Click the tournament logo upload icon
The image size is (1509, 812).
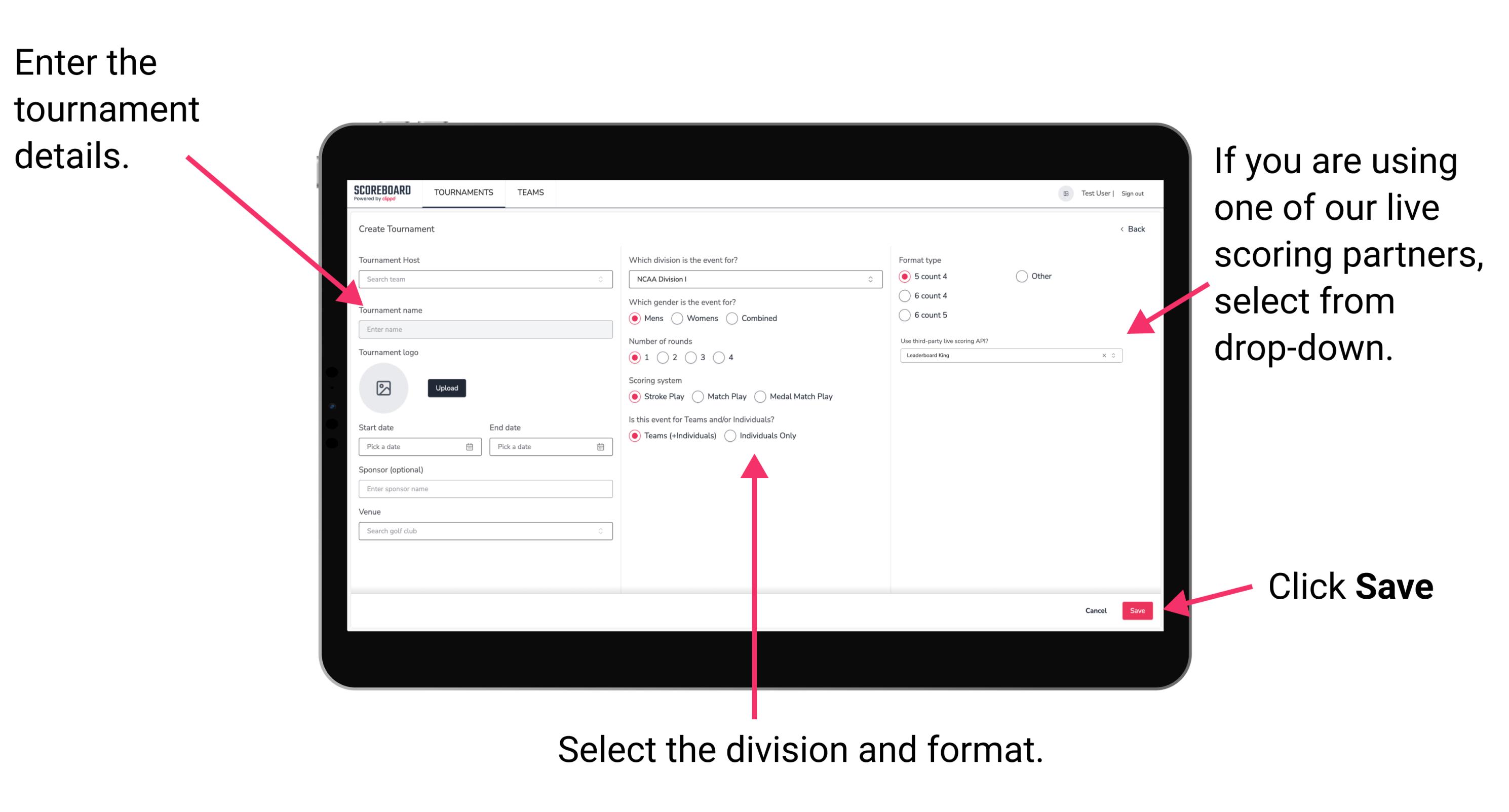coord(385,388)
